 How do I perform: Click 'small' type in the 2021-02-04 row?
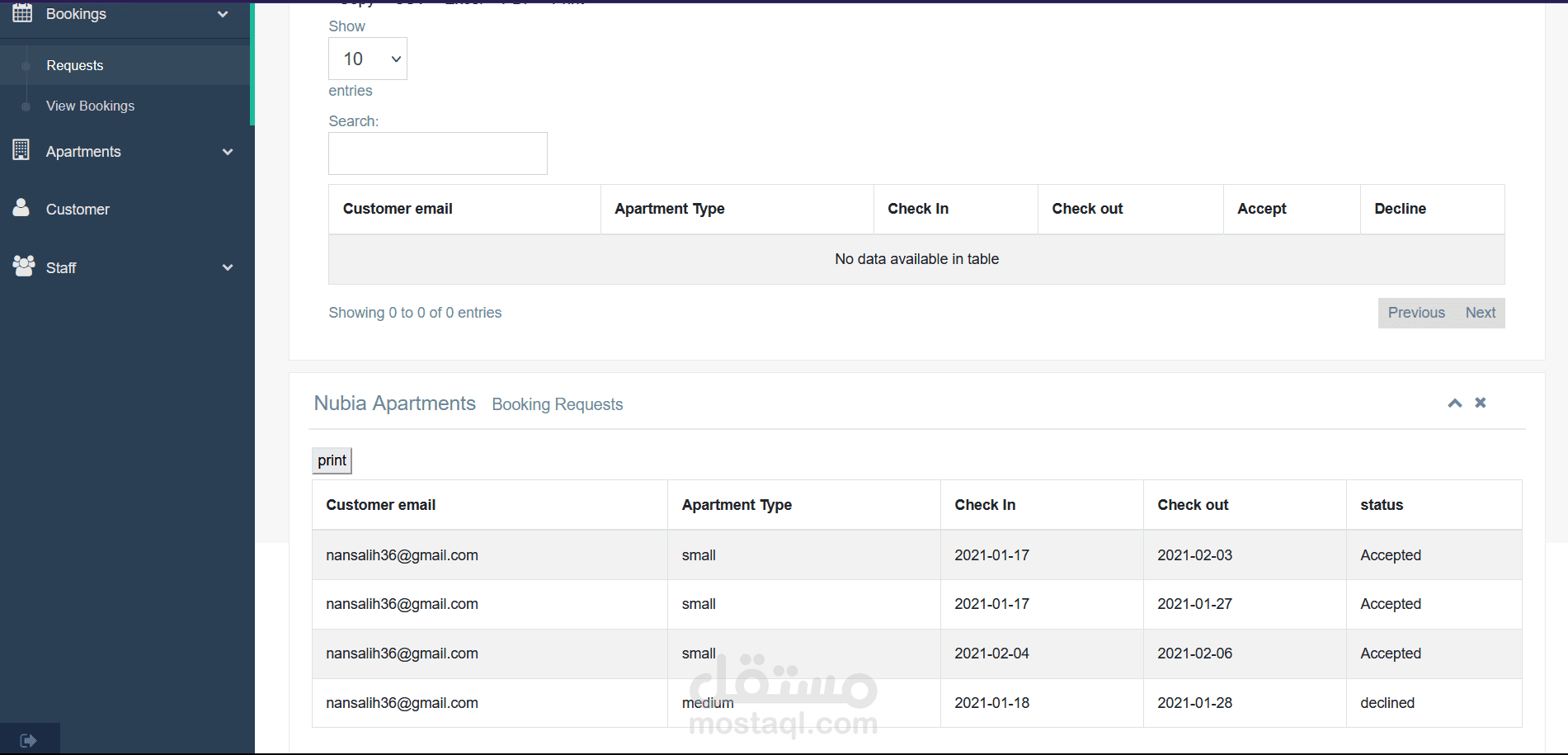point(699,654)
